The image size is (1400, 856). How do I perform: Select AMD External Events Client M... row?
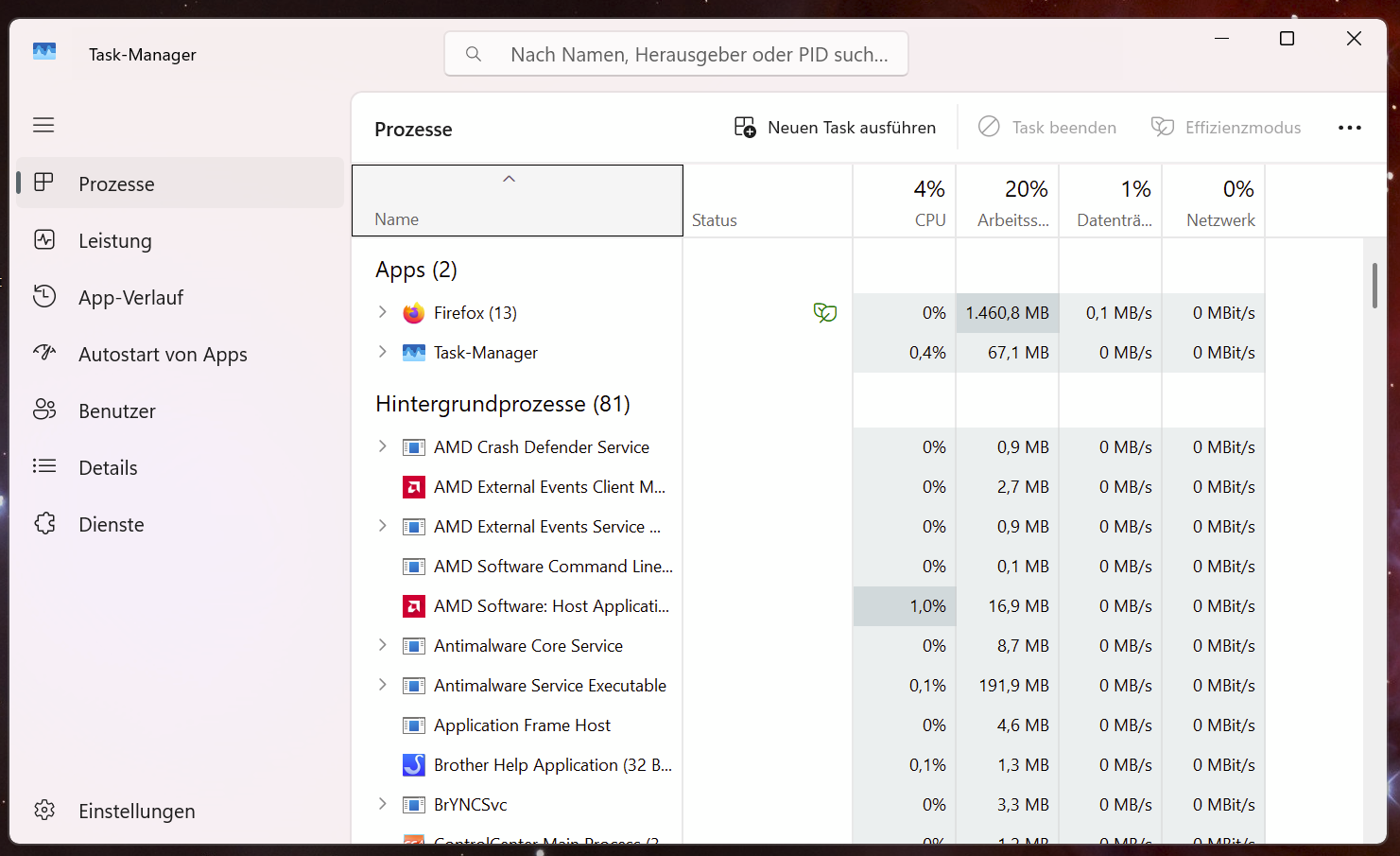808,486
